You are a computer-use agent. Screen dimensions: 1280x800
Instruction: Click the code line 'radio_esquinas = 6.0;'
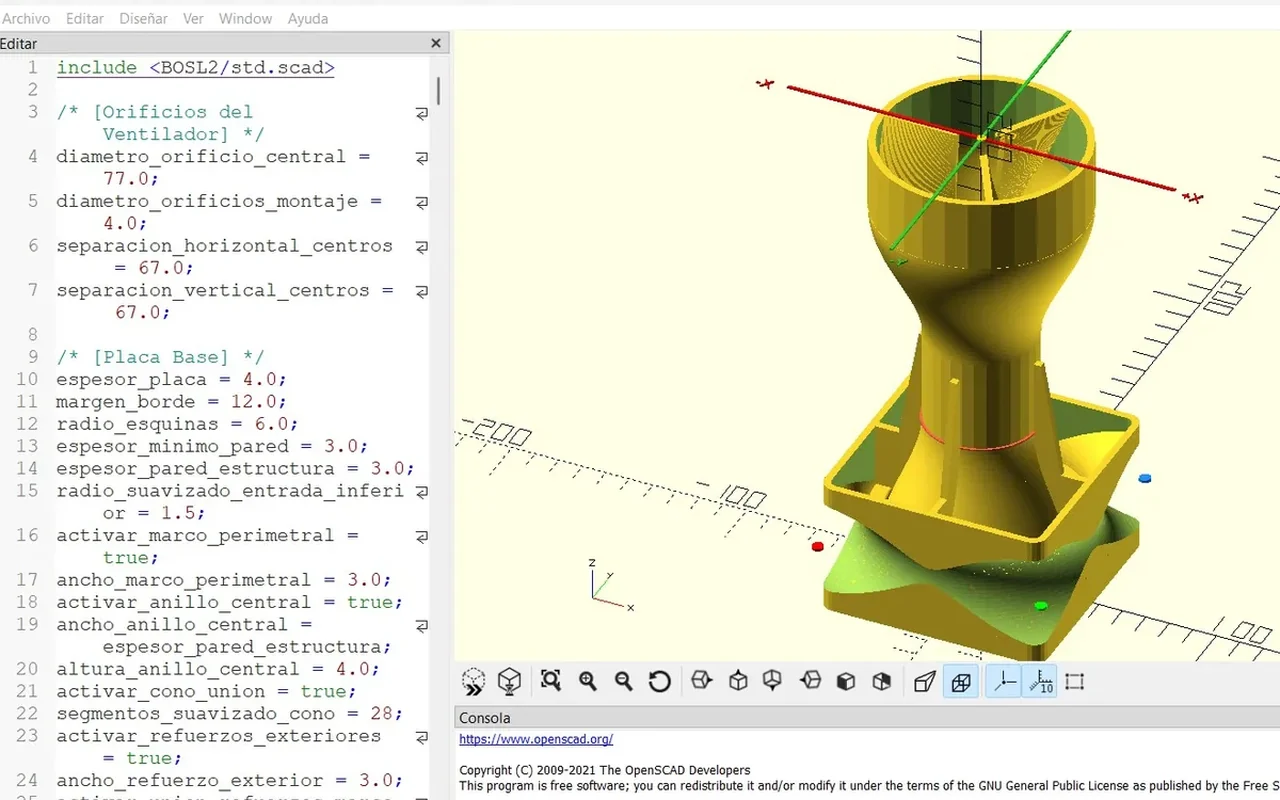[x=177, y=424]
